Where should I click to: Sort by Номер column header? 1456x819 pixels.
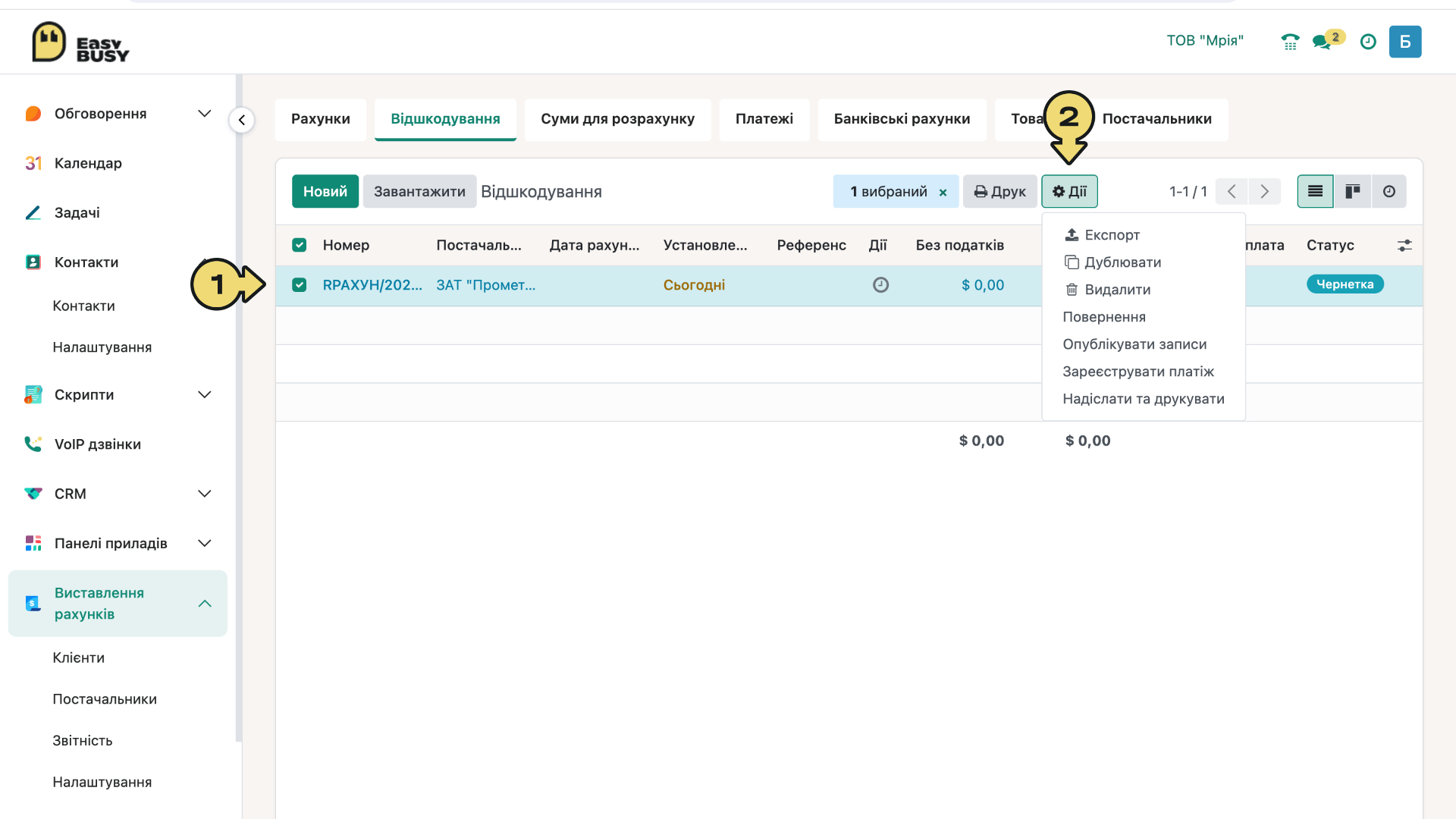click(x=346, y=245)
